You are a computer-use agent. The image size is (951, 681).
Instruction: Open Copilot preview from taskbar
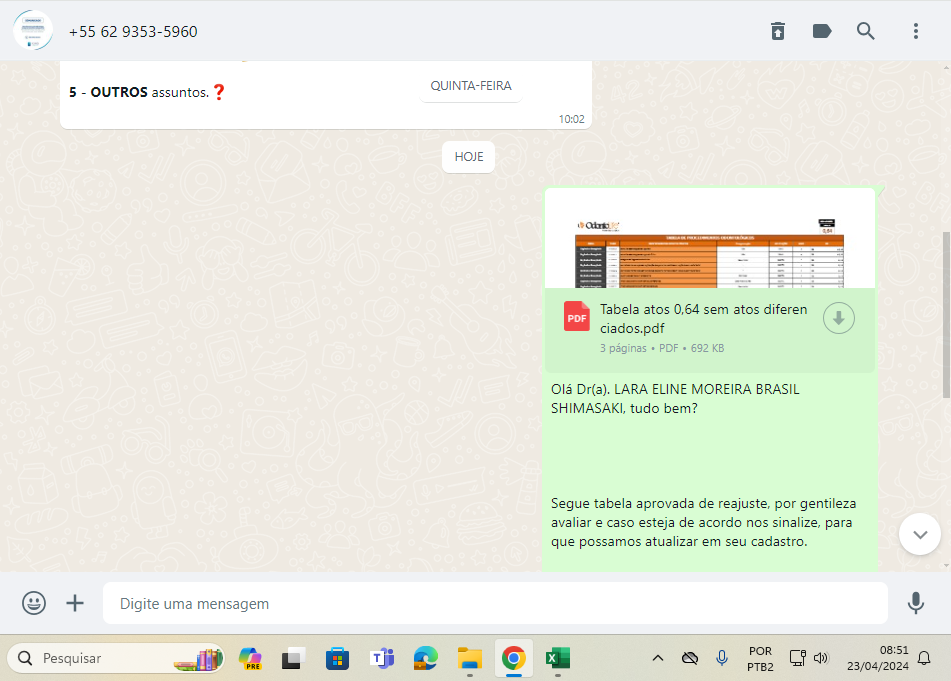pyautogui.click(x=250, y=658)
